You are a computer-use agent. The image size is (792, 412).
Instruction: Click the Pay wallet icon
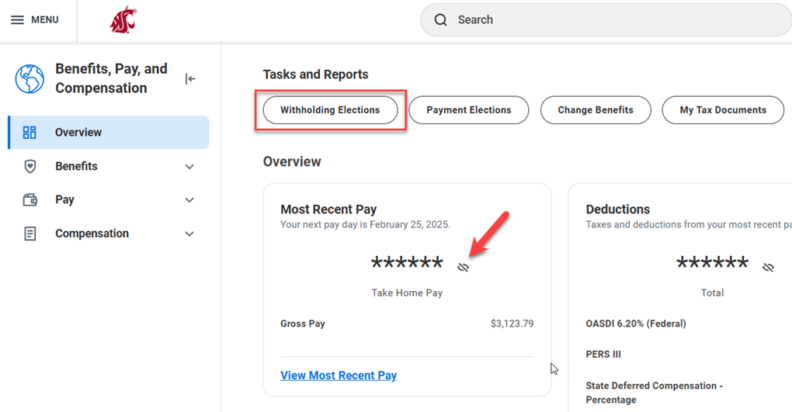click(29, 200)
